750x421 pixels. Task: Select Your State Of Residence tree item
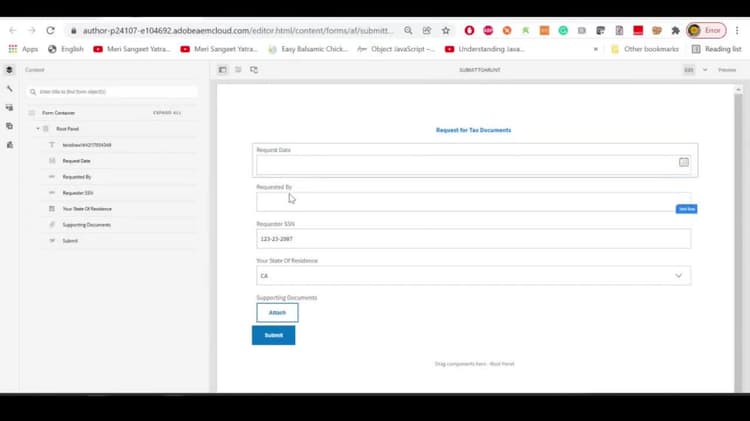click(x=87, y=209)
